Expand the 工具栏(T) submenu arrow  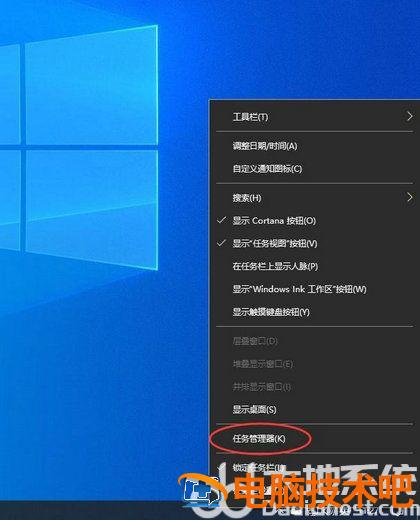click(x=410, y=117)
